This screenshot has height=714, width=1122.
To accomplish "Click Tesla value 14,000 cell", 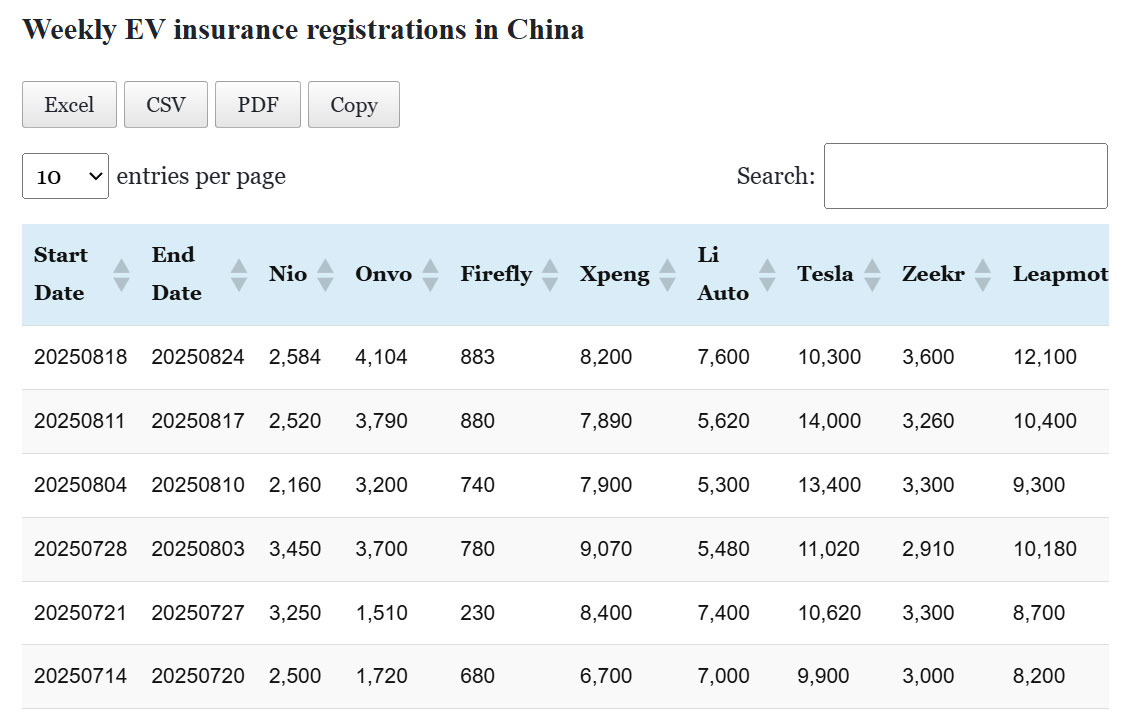I will 828,421.
